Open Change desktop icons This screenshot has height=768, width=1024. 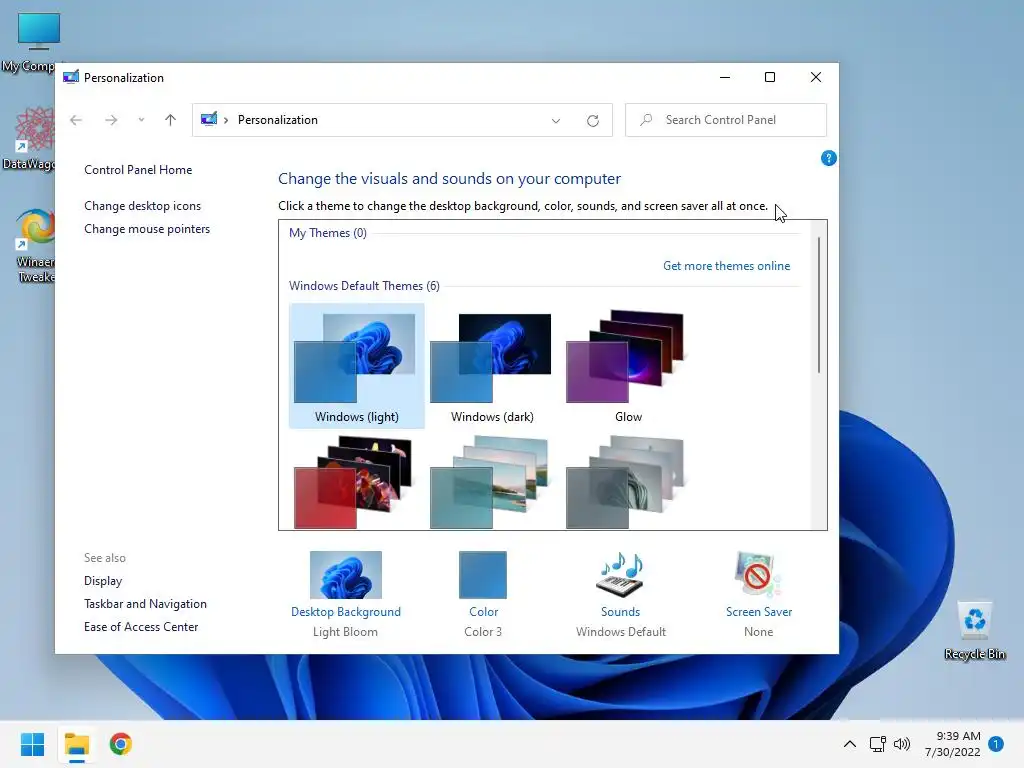click(142, 206)
